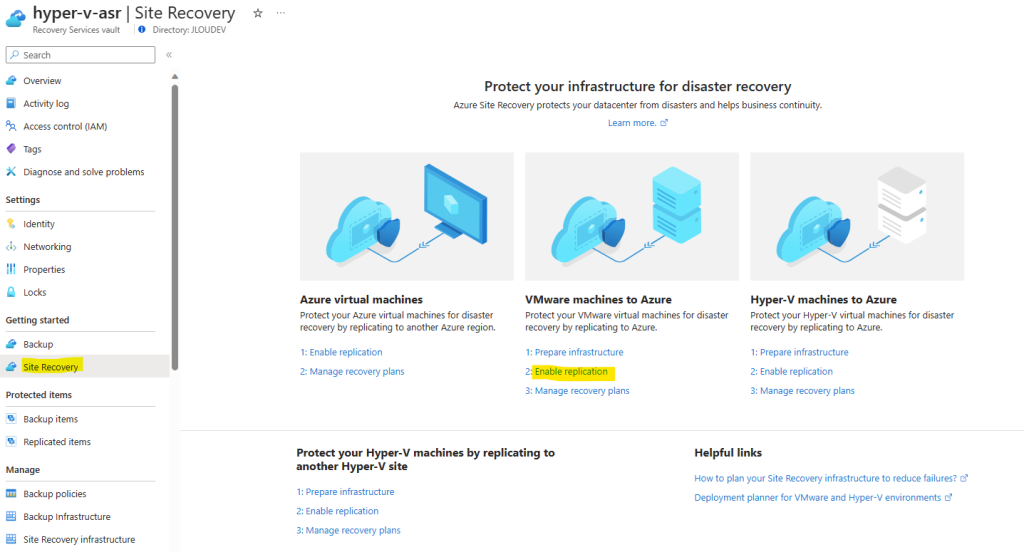Click the sidebar Search field
This screenshot has height=552, width=1024.
point(80,55)
